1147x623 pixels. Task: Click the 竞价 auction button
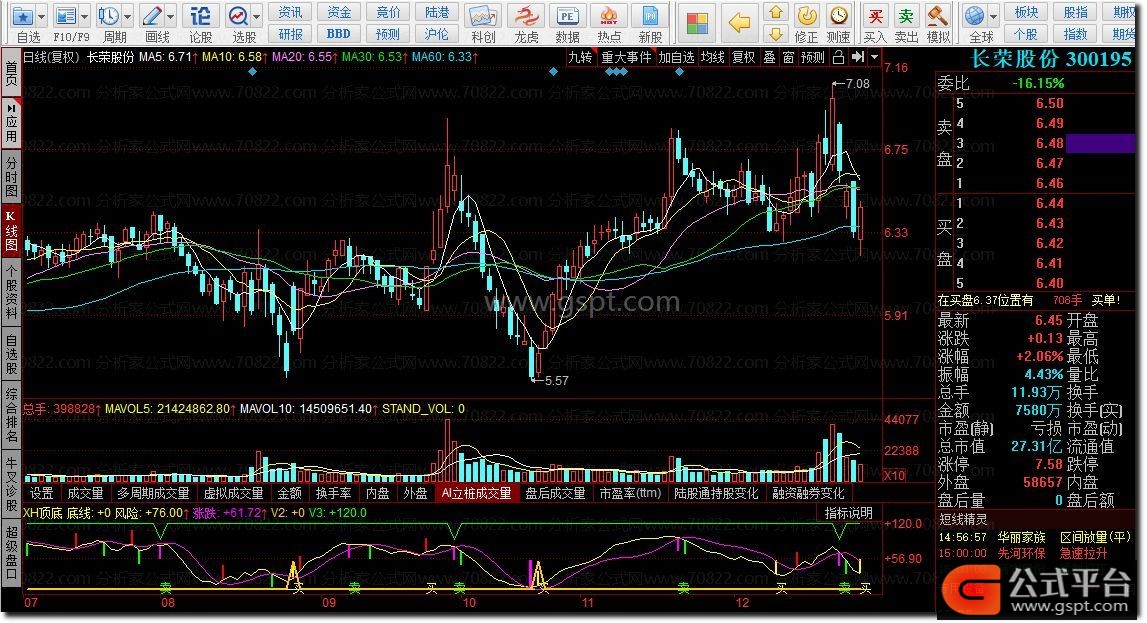[x=388, y=12]
